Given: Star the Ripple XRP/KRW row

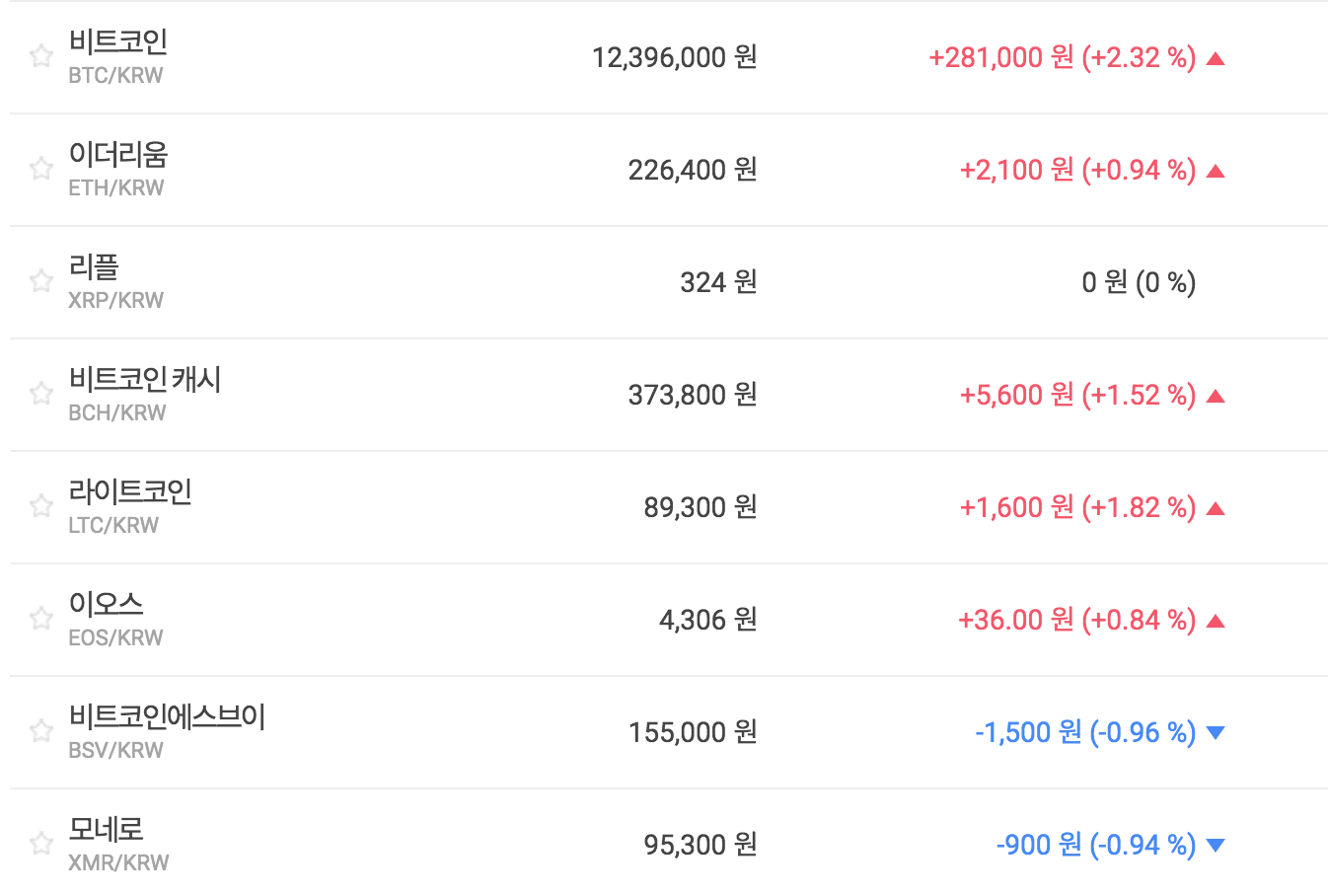Looking at the screenshot, I should point(40,281).
